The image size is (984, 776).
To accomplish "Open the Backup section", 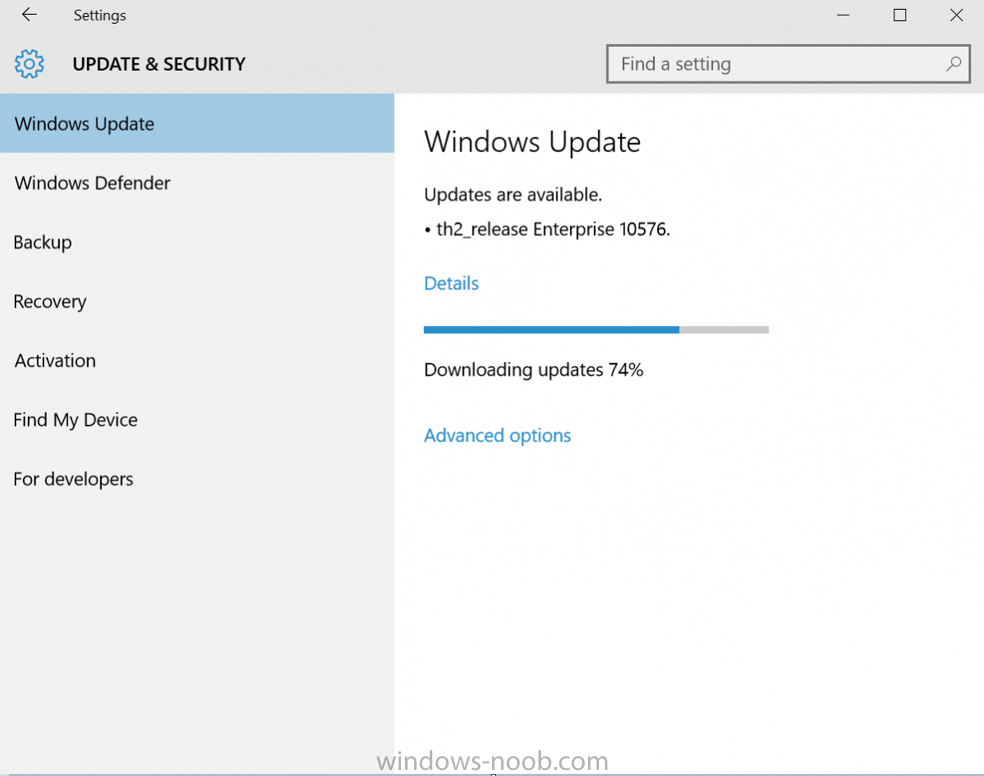I will (x=197, y=242).
